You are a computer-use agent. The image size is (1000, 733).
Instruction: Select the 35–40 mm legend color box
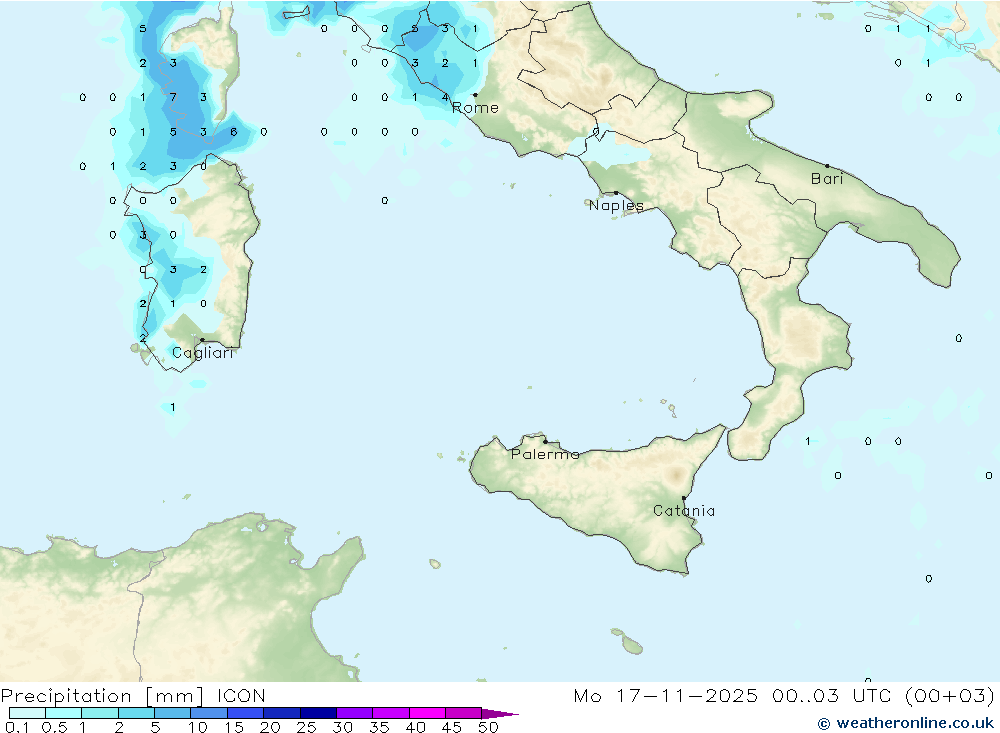point(391,713)
